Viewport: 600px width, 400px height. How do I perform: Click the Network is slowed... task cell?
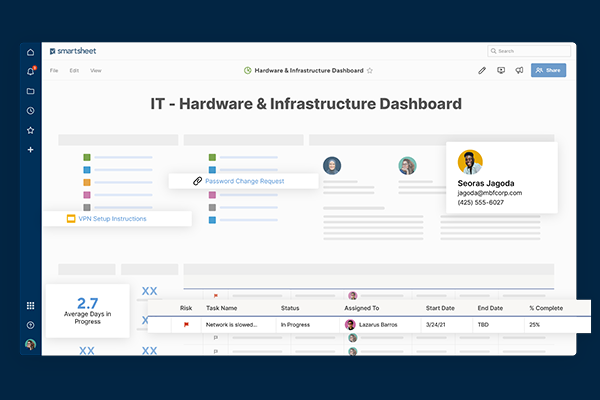pyautogui.click(x=232, y=325)
